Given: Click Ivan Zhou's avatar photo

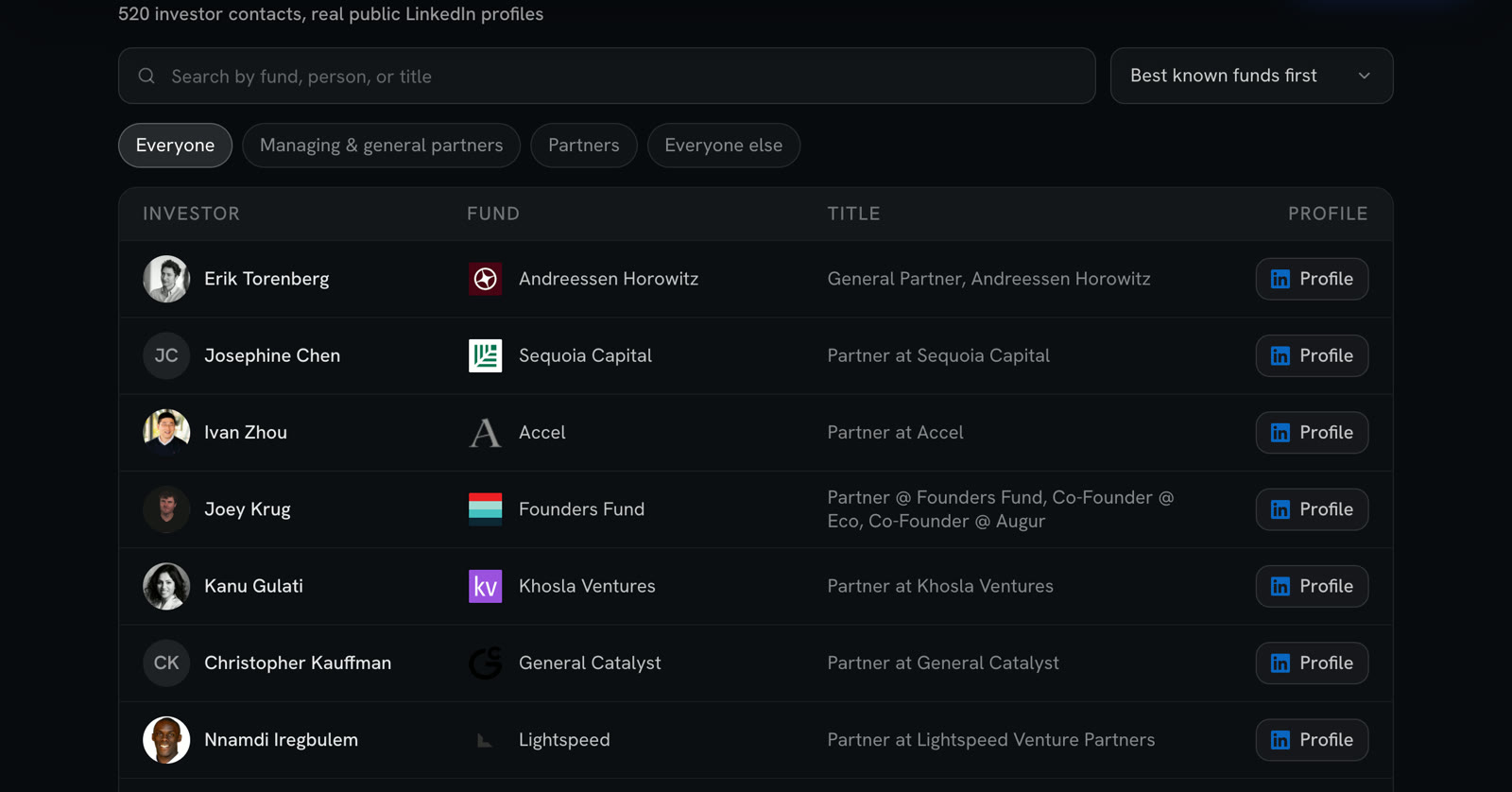Looking at the screenshot, I should 166,432.
